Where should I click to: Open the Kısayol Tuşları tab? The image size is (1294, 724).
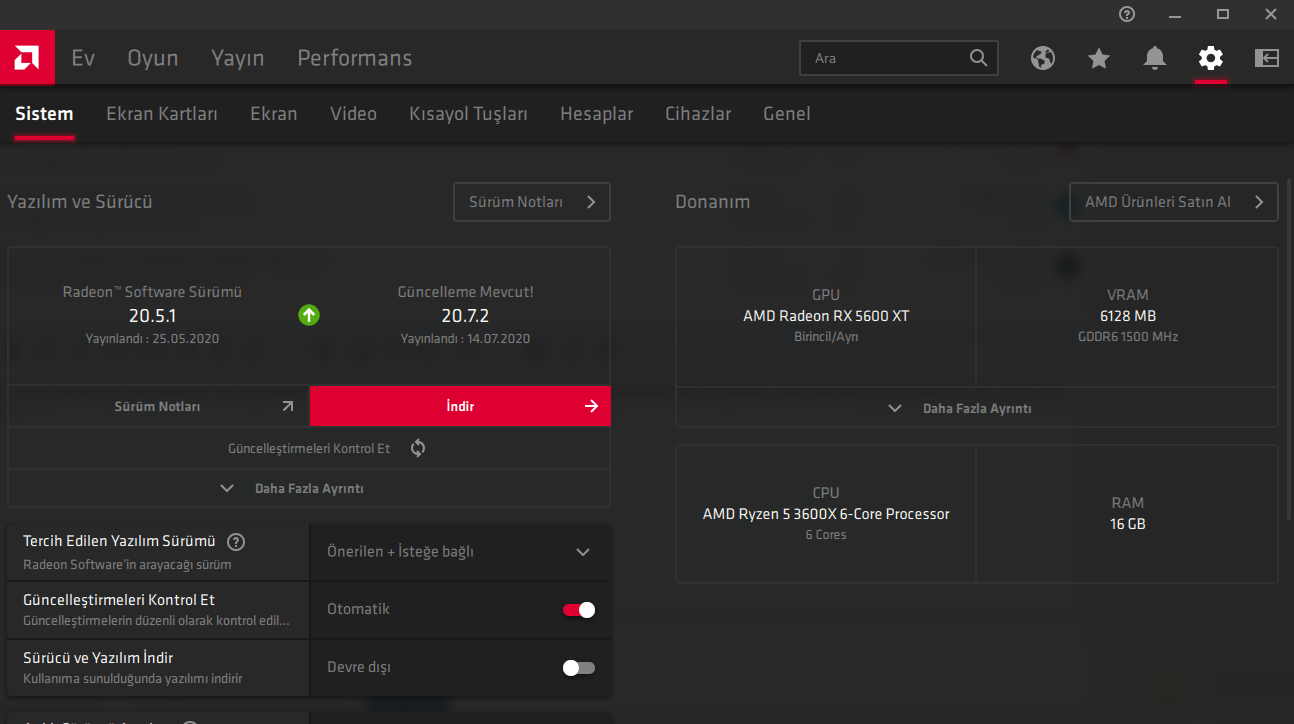[469, 114]
